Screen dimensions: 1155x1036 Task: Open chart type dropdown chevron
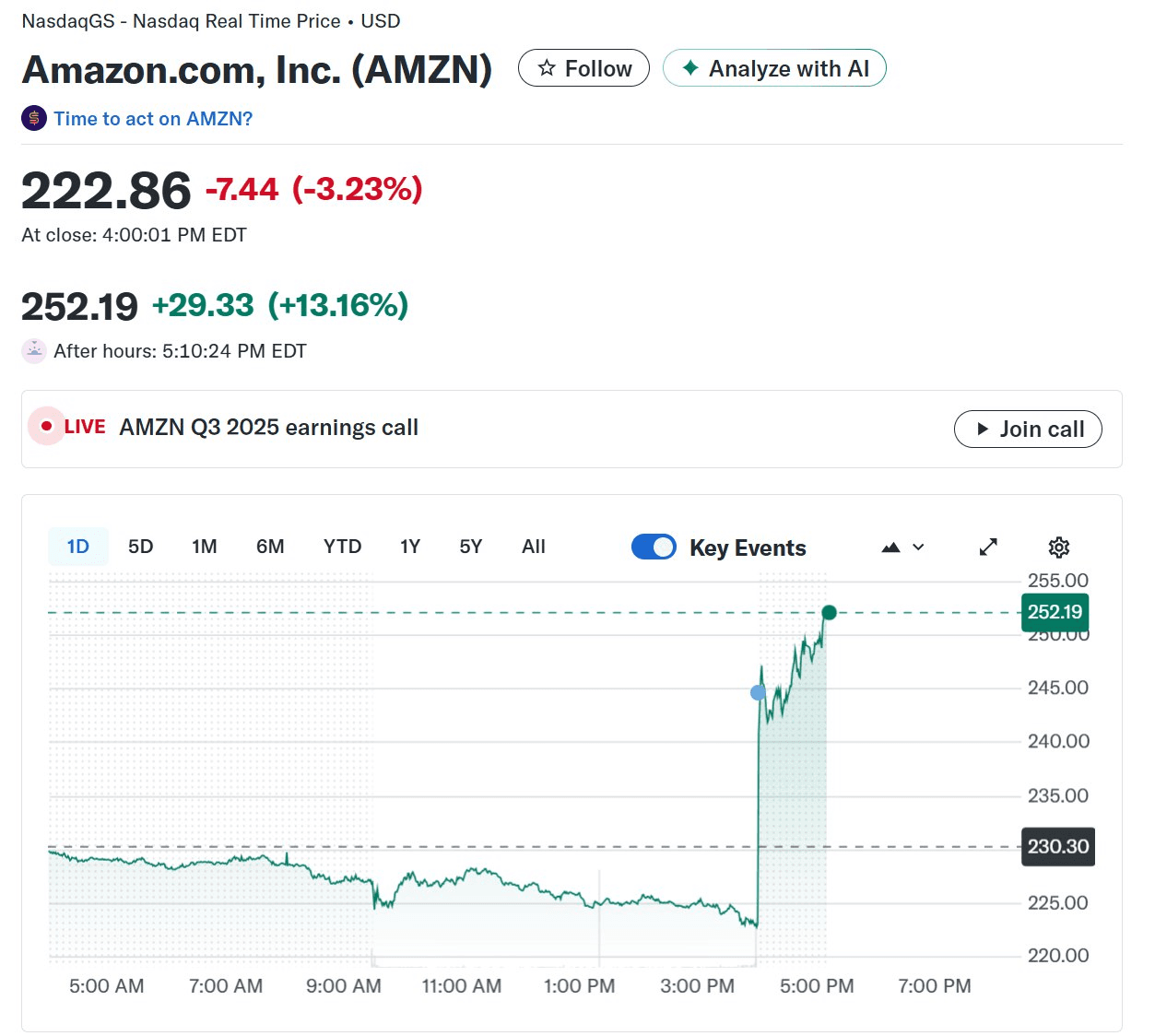tap(918, 547)
